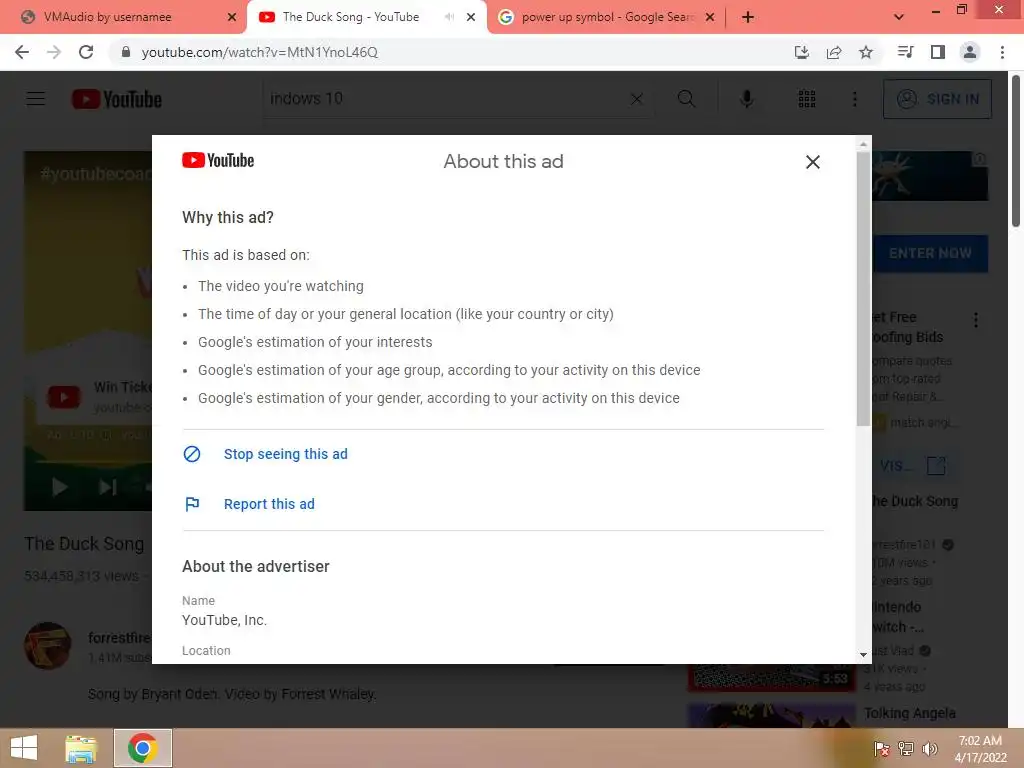Go back to previous page
The image size is (1024, 768).
tap(22, 52)
